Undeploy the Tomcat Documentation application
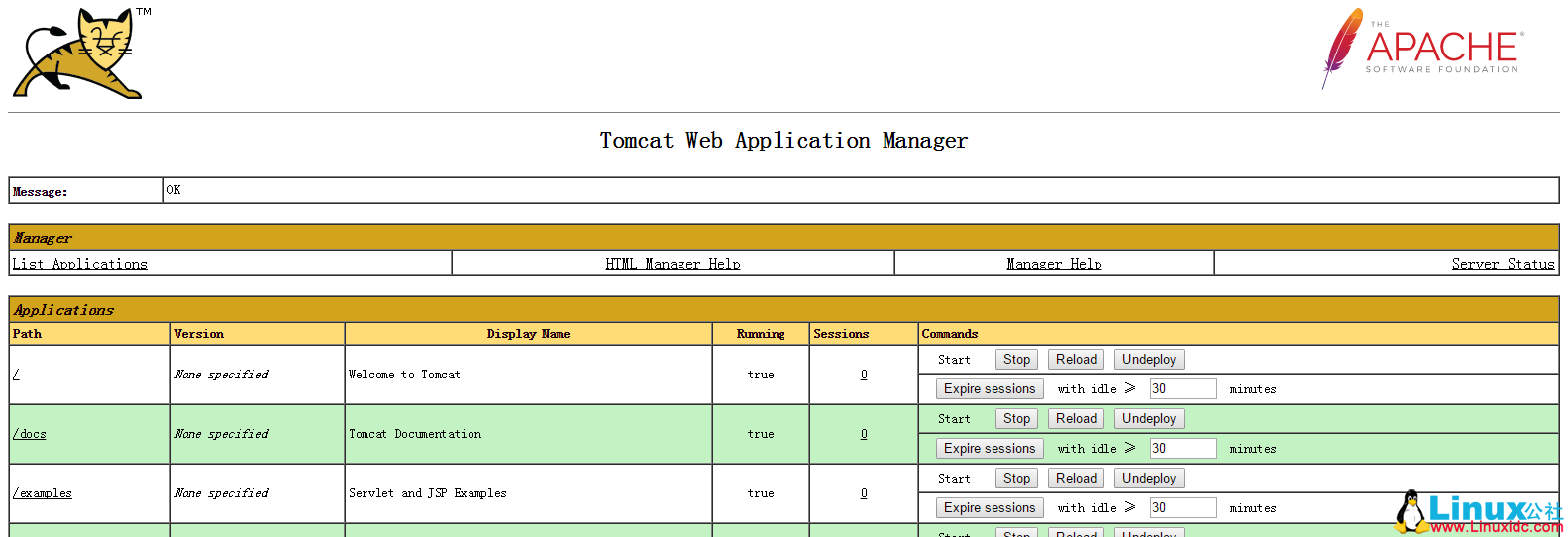Screen dimensions: 1568x537 pyautogui.click(x=1149, y=419)
